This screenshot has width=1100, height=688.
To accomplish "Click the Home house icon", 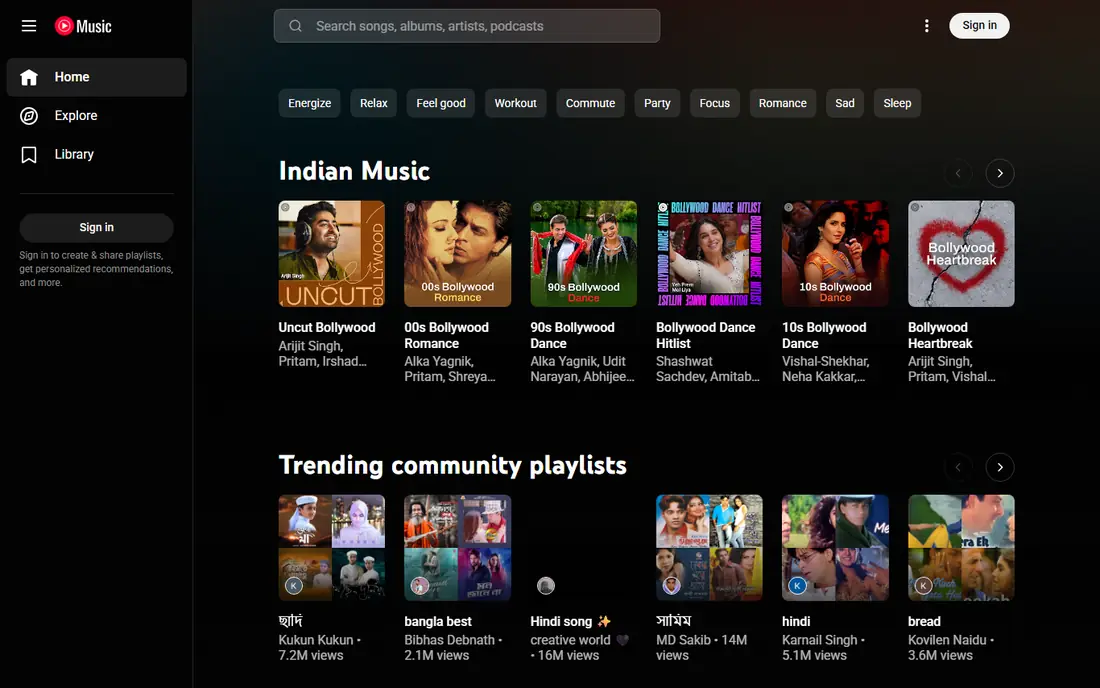I will (29, 77).
